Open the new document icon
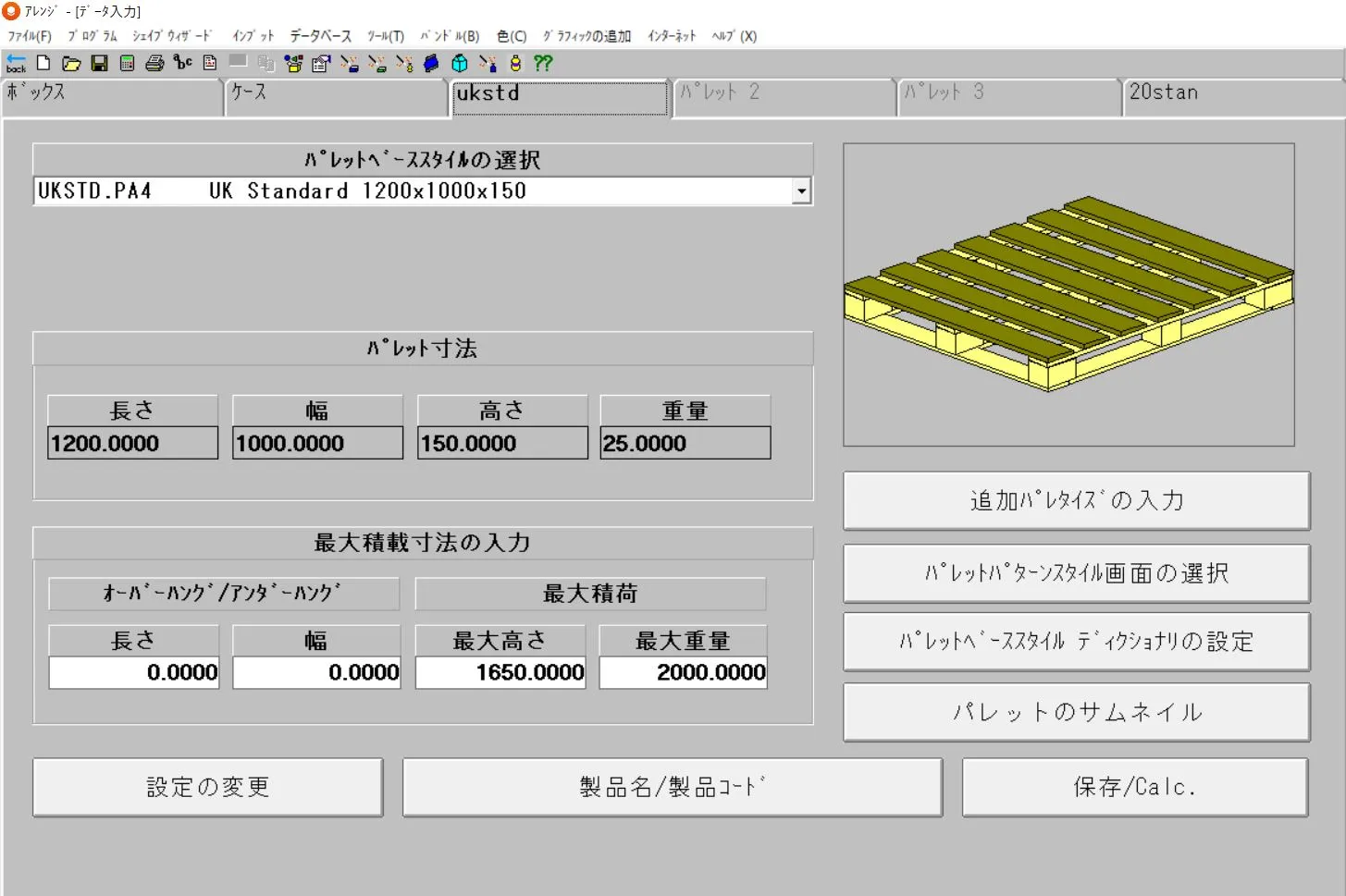The image size is (1346, 896). click(43, 63)
